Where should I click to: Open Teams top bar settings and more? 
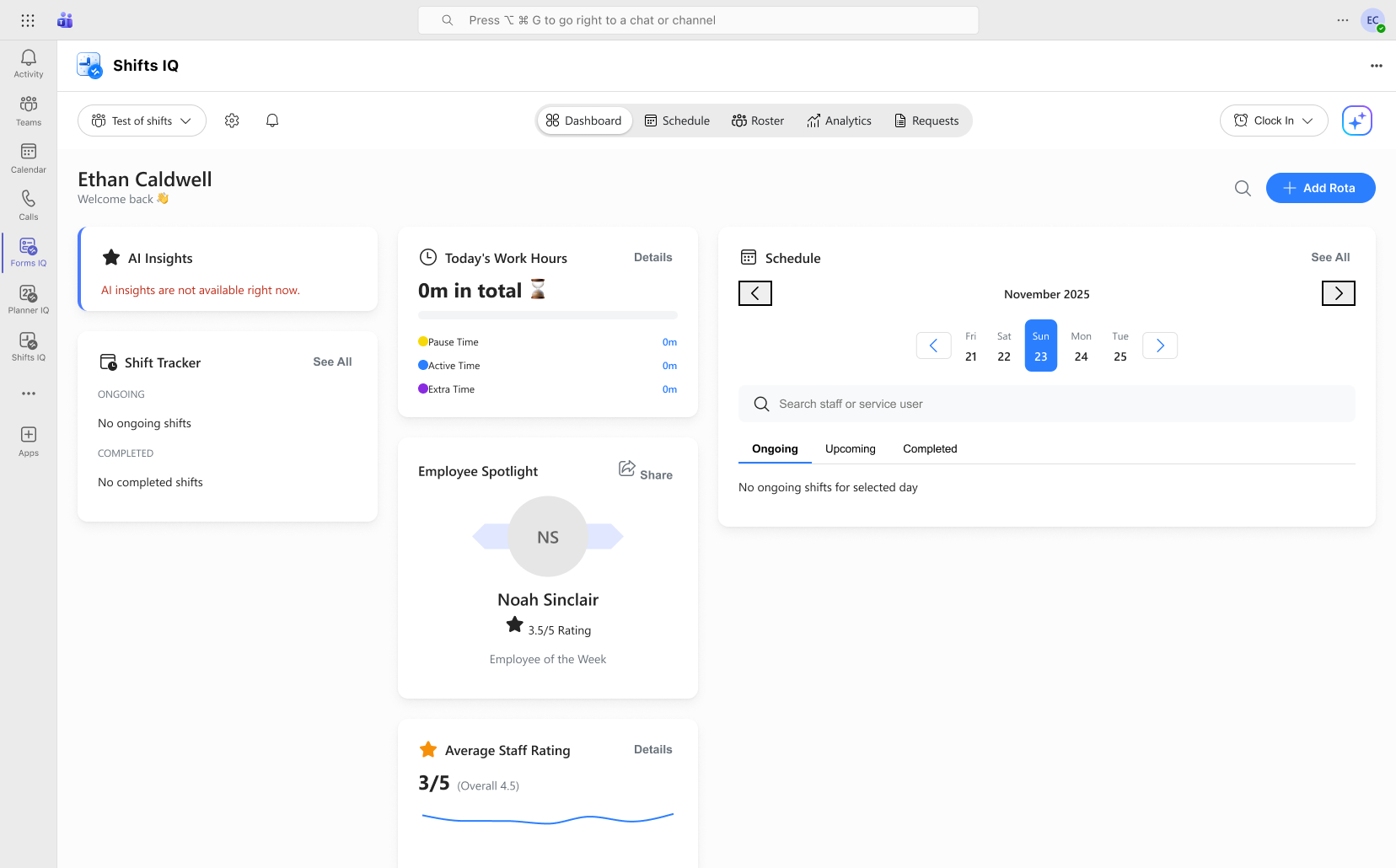tap(1343, 20)
